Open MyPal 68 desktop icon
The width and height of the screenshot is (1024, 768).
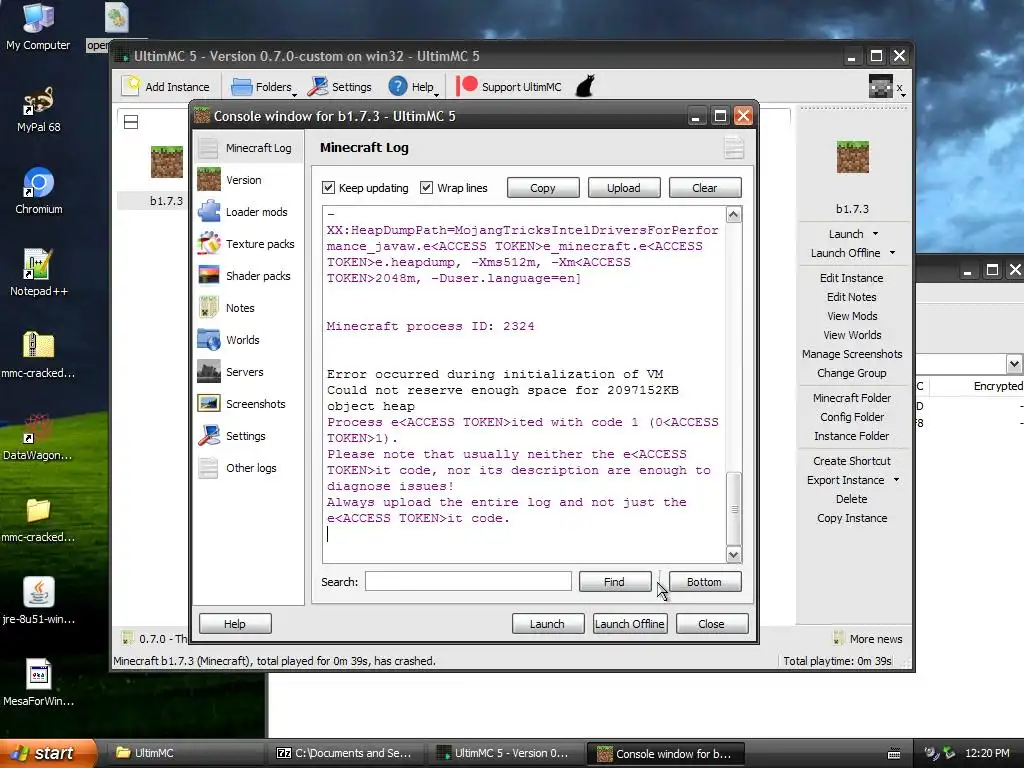38,110
